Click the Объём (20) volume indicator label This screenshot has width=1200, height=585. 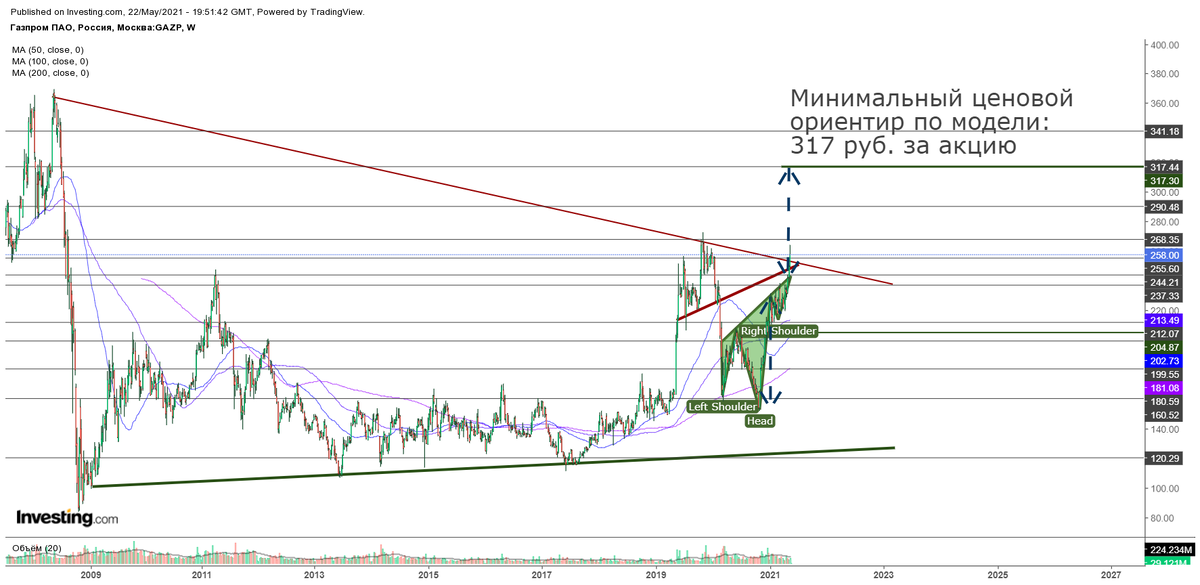(x=36, y=548)
